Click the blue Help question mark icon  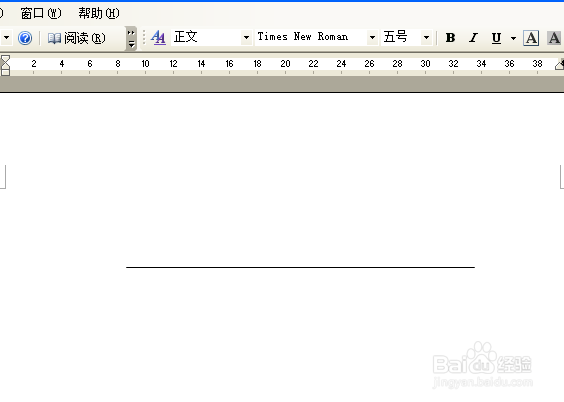(x=25, y=38)
